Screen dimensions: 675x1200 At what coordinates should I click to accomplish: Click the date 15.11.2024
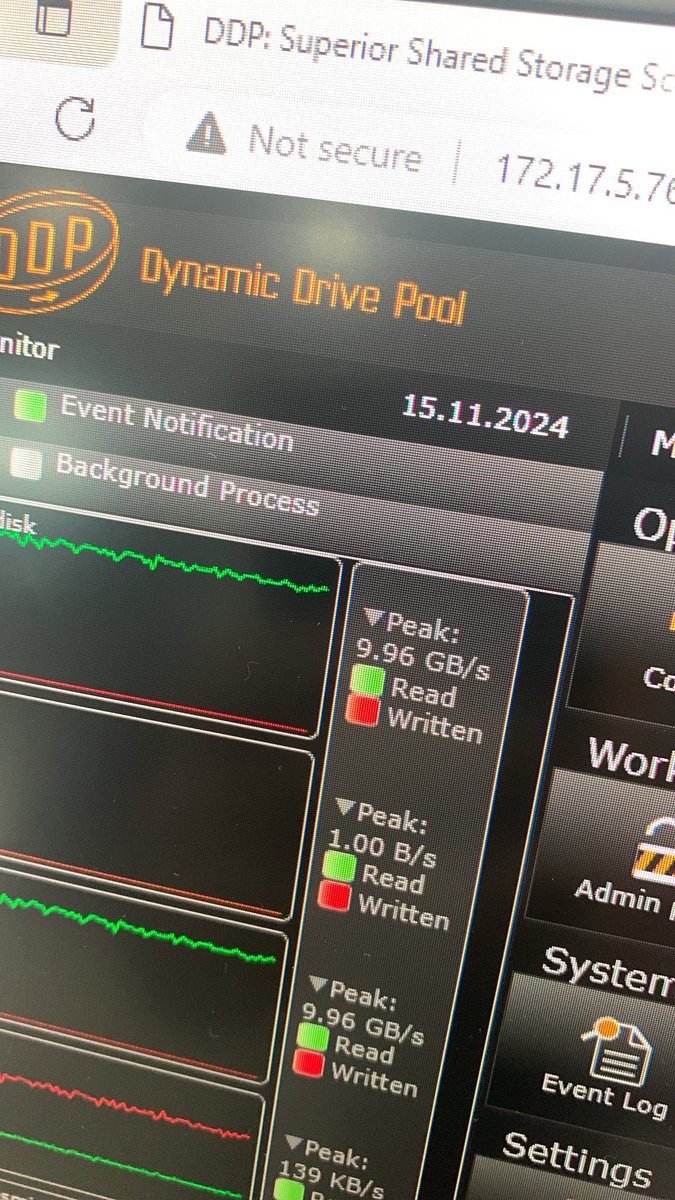click(486, 415)
